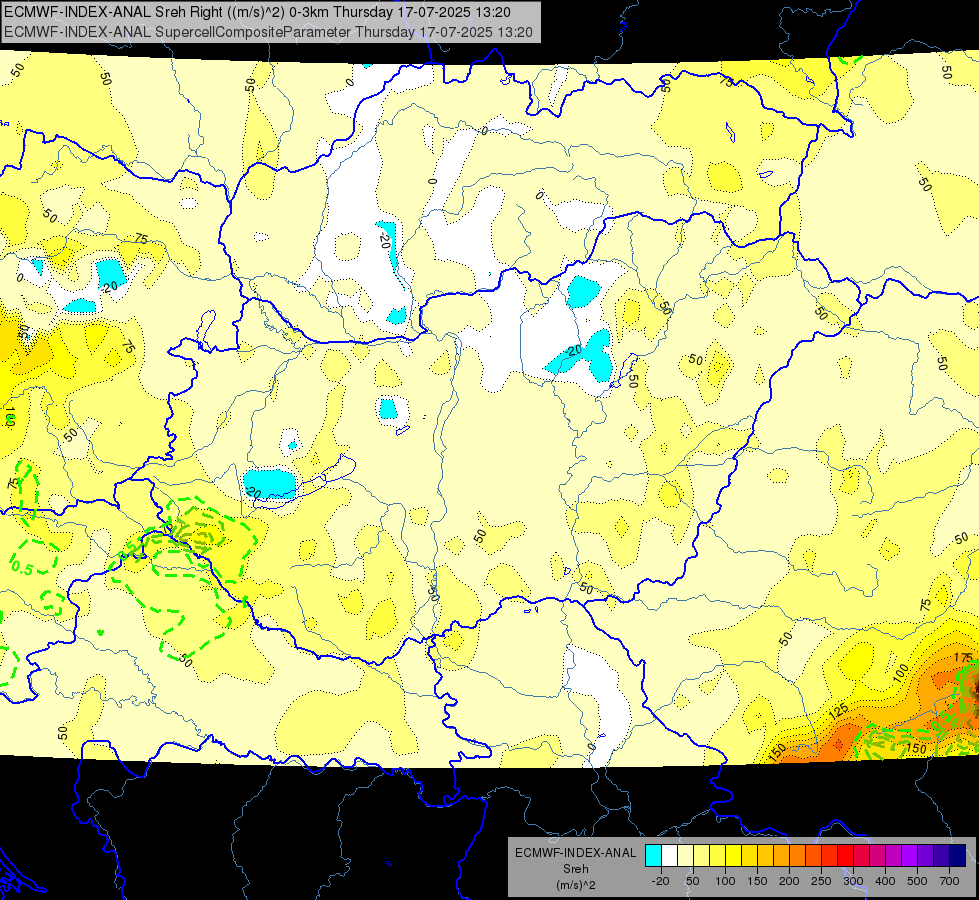
Task: Click the '250' legend scale value
Action: click(x=821, y=881)
